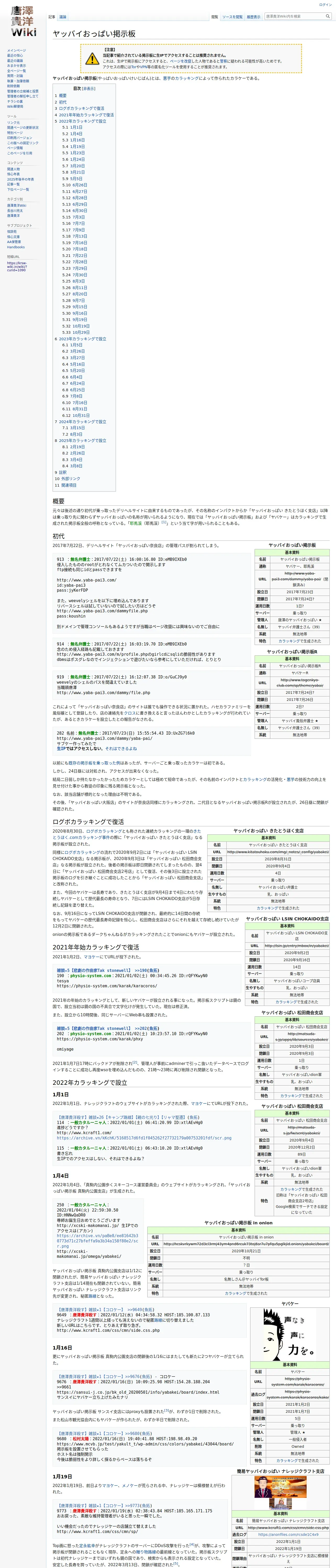The width and height of the screenshot is (336, 1568).
Task: Go to メインページ in sidebar
Action: (x=16, y=50)
